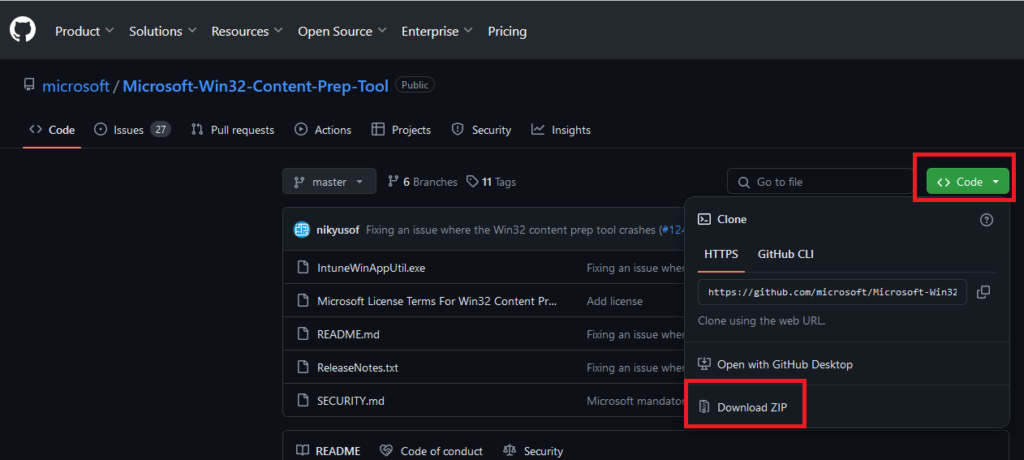Select the HTTPS clone URL field
Image resolution: width=1024 pixels, height=460 pixels.
tap(832, 292)
